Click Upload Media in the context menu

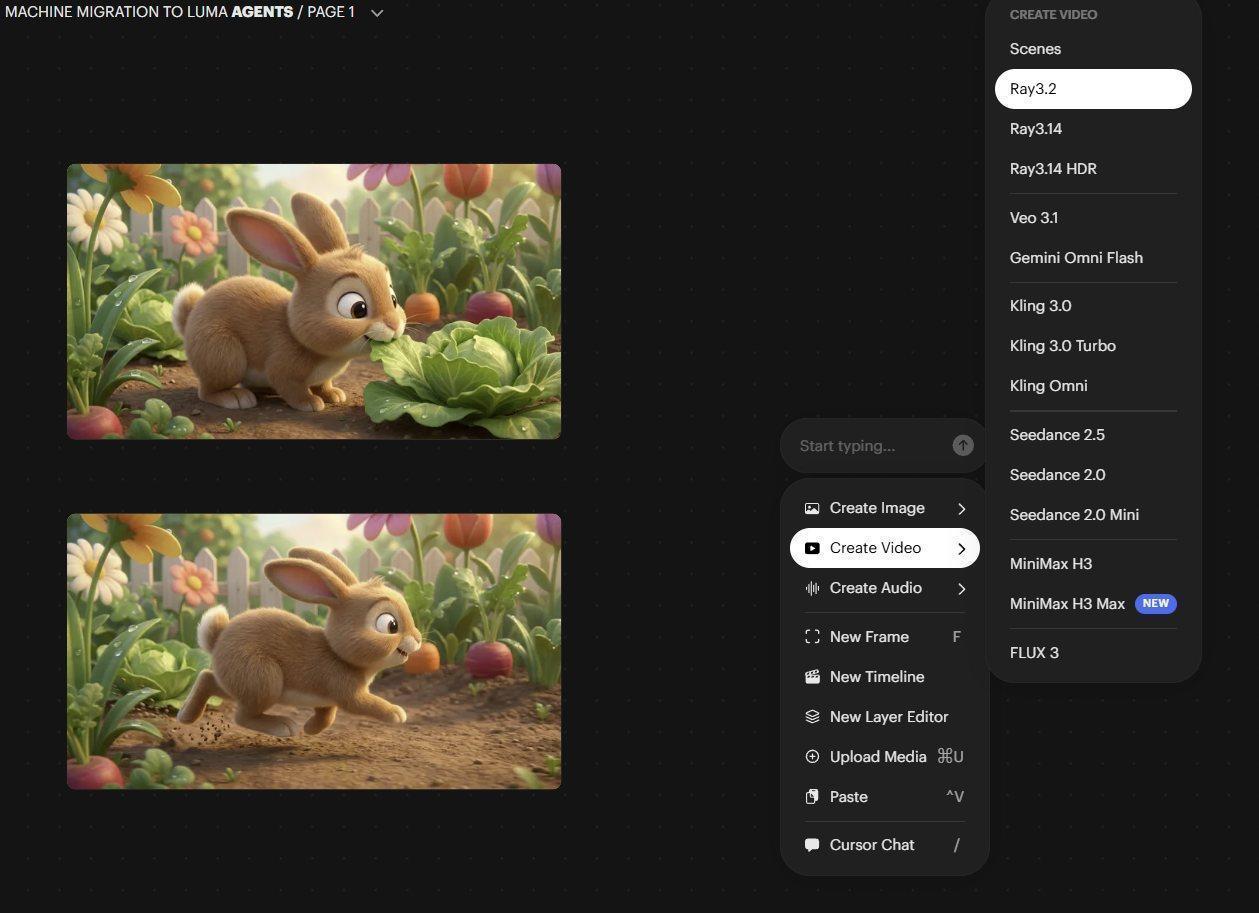tap(885, 757)
